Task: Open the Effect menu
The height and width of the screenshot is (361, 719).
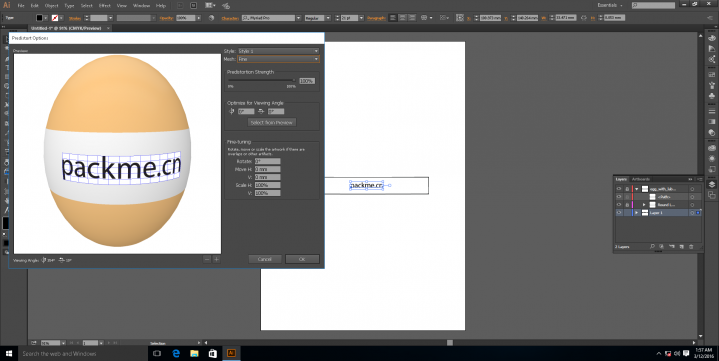Action: [105, 6]
